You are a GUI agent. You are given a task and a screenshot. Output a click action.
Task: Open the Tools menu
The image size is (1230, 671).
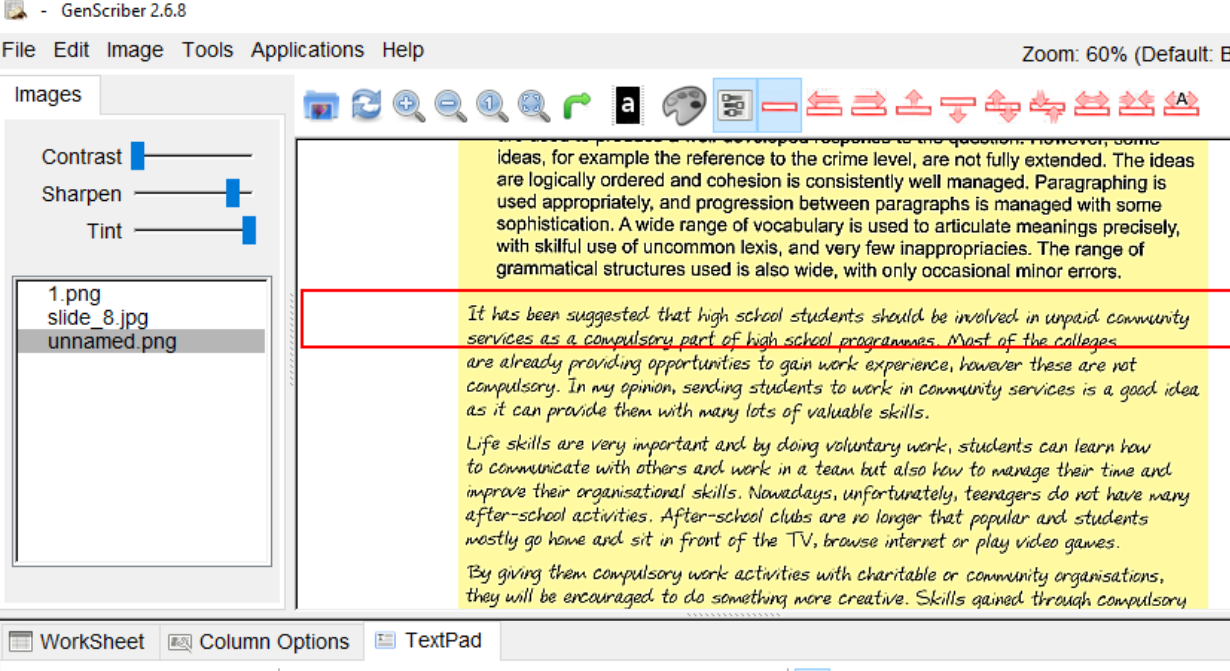coord(207,50)
